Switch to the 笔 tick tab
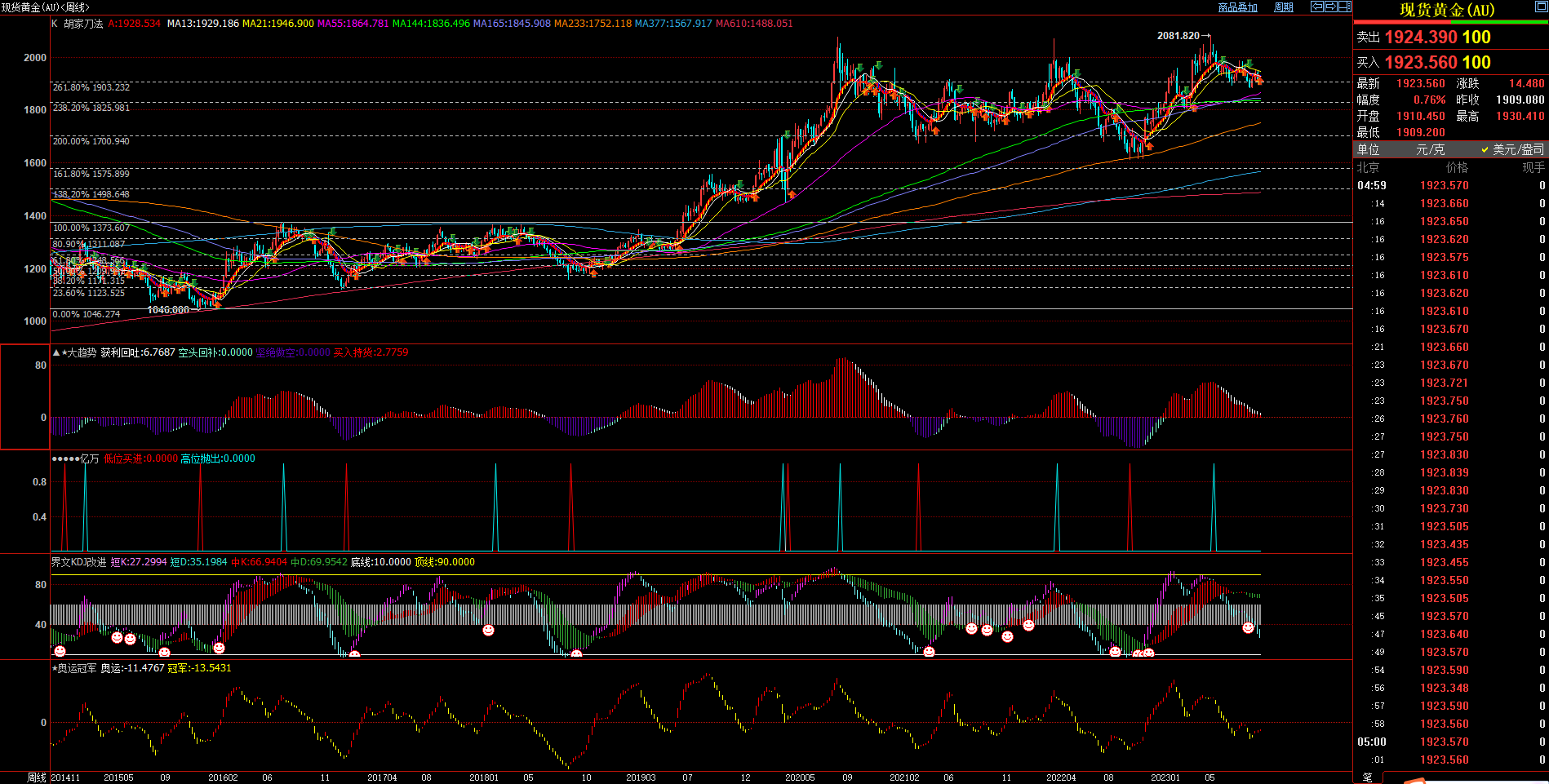 tap(1368, 777)
